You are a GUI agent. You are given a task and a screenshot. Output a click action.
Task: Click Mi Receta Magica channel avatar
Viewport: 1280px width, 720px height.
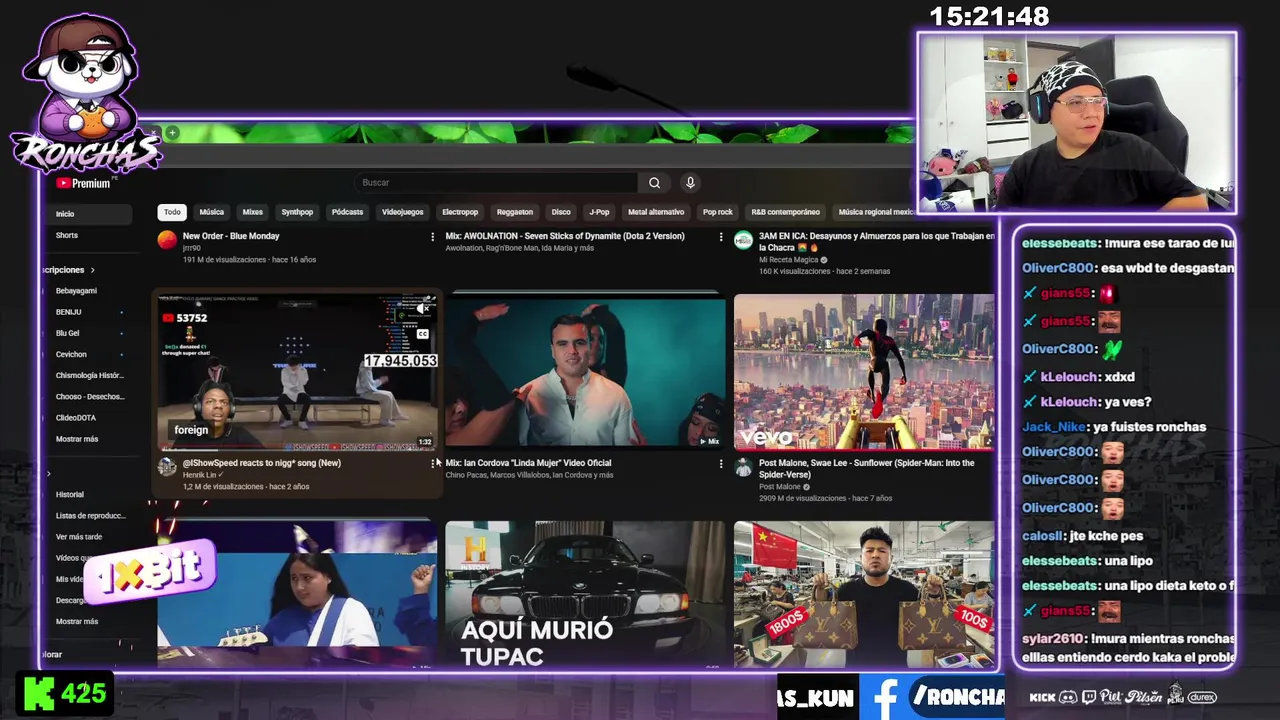(x=743, y=240)
